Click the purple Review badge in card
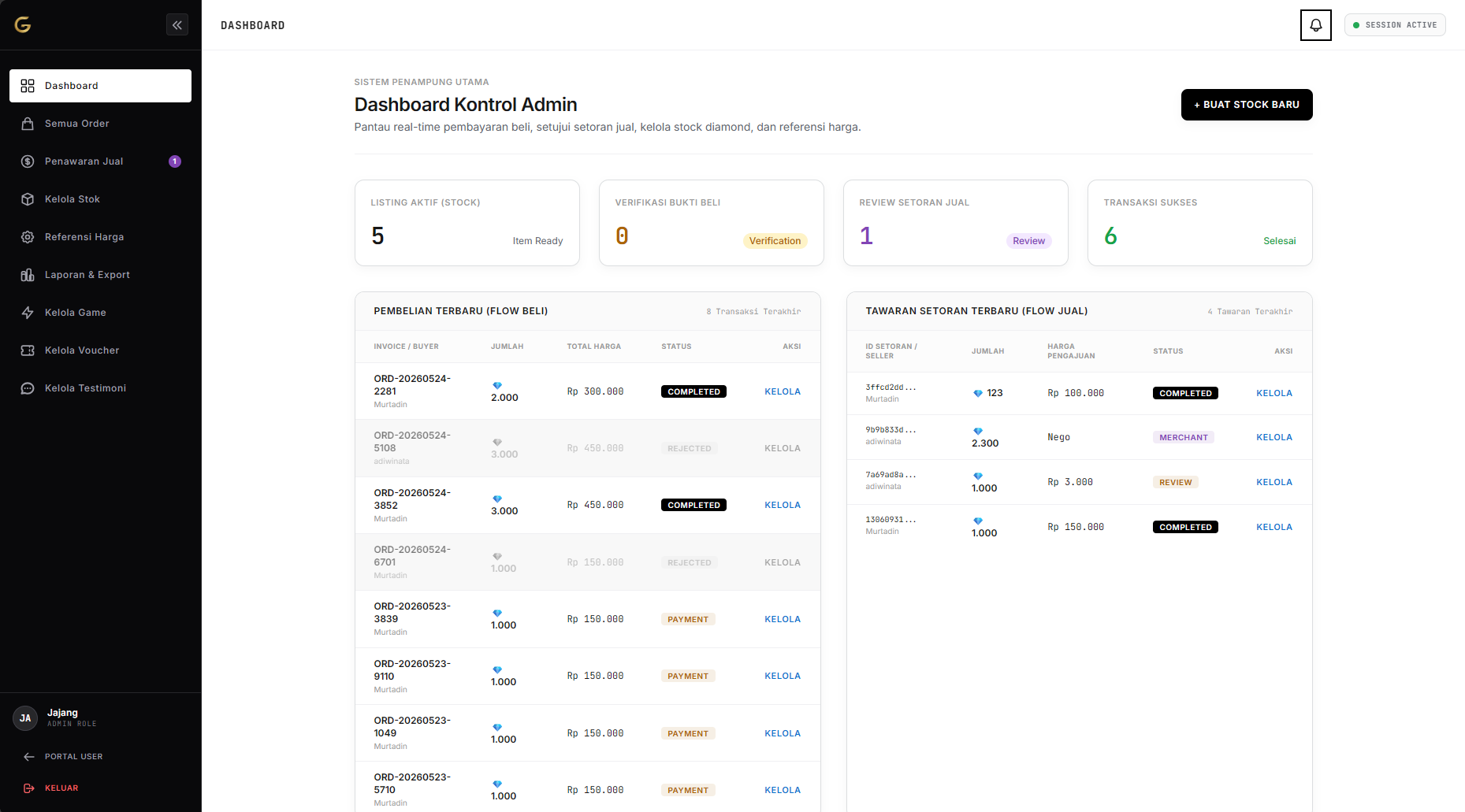 [x=1029, y=241]
